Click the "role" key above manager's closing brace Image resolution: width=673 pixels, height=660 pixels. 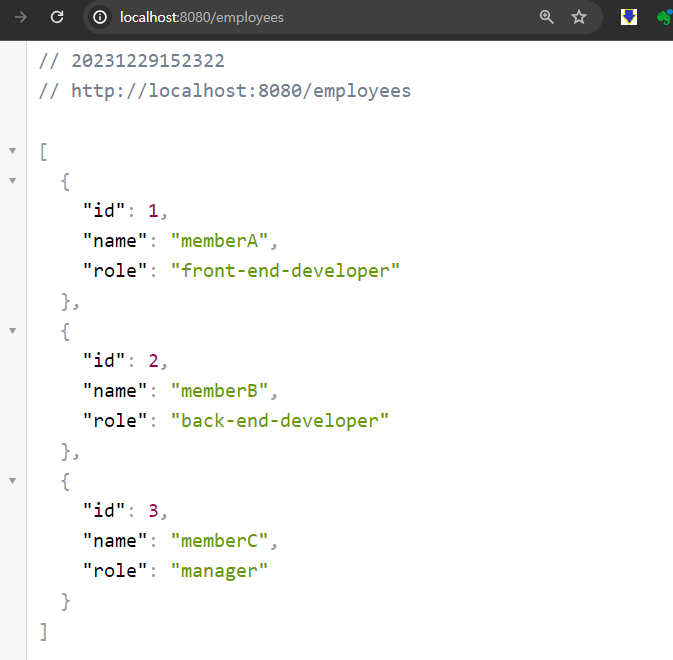(x=115, y=571)
